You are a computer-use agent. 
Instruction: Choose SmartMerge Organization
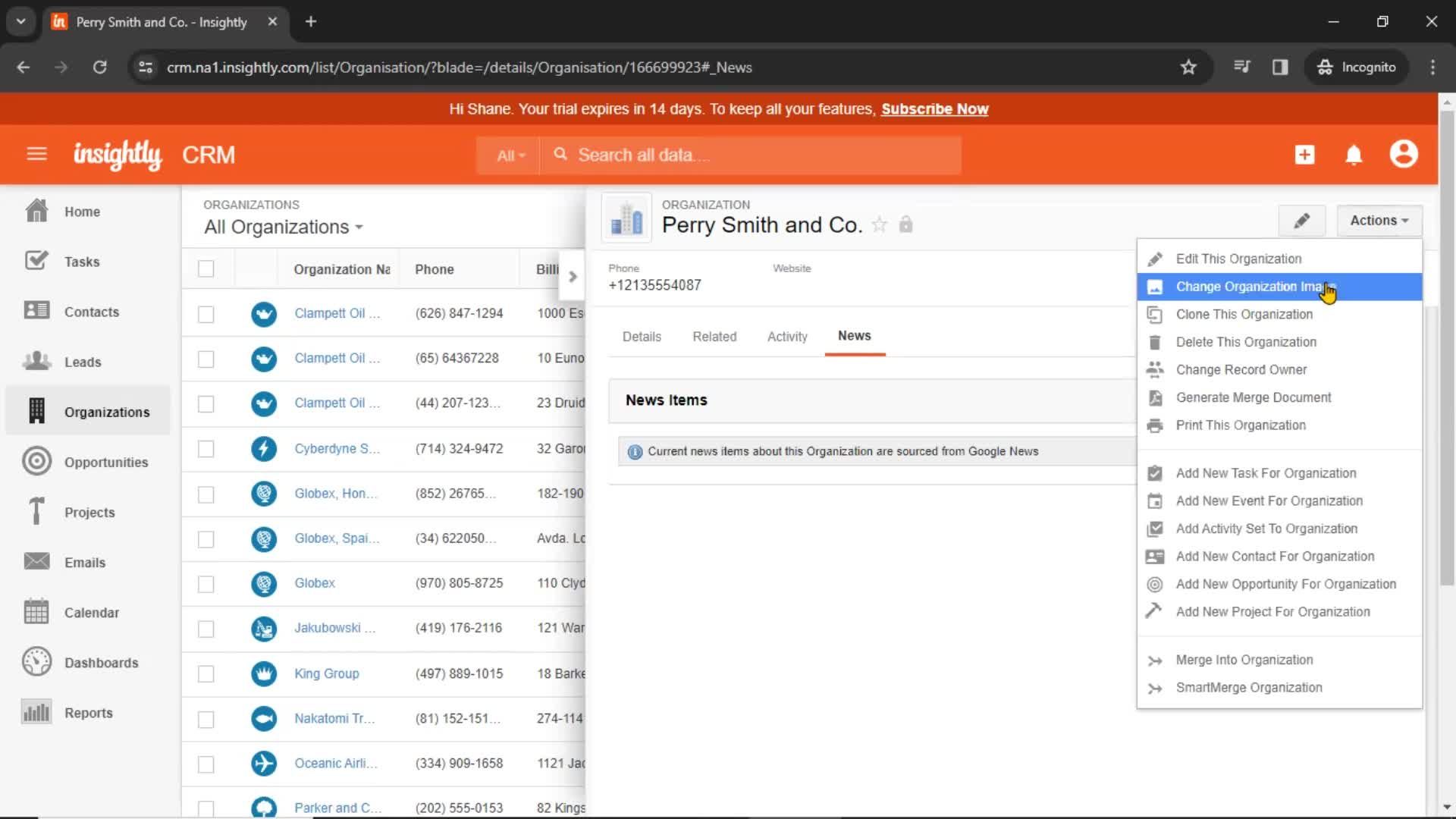click(x=1279, y=688)
